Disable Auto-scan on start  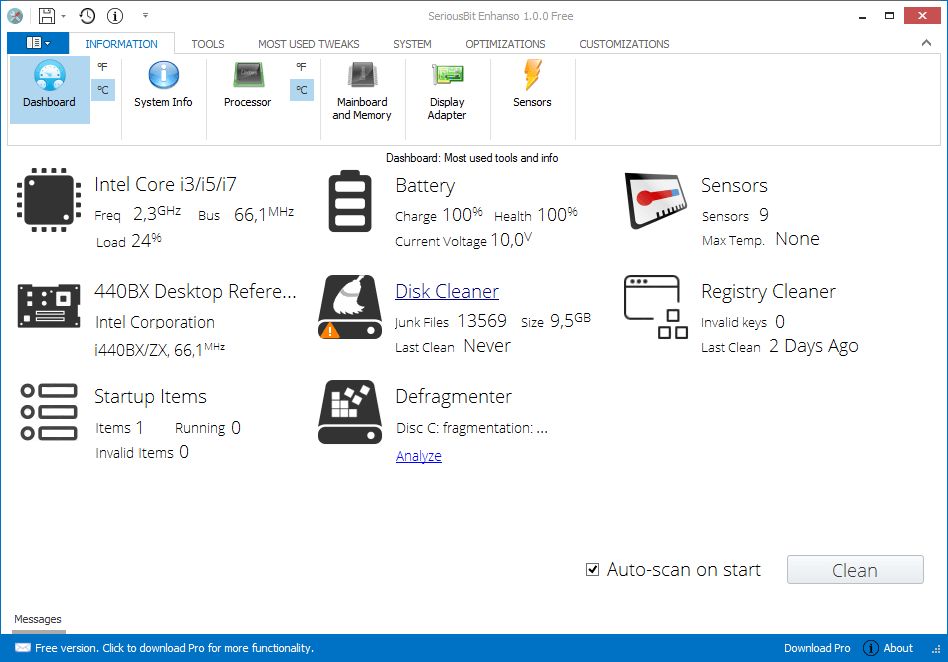pos(592,569)
